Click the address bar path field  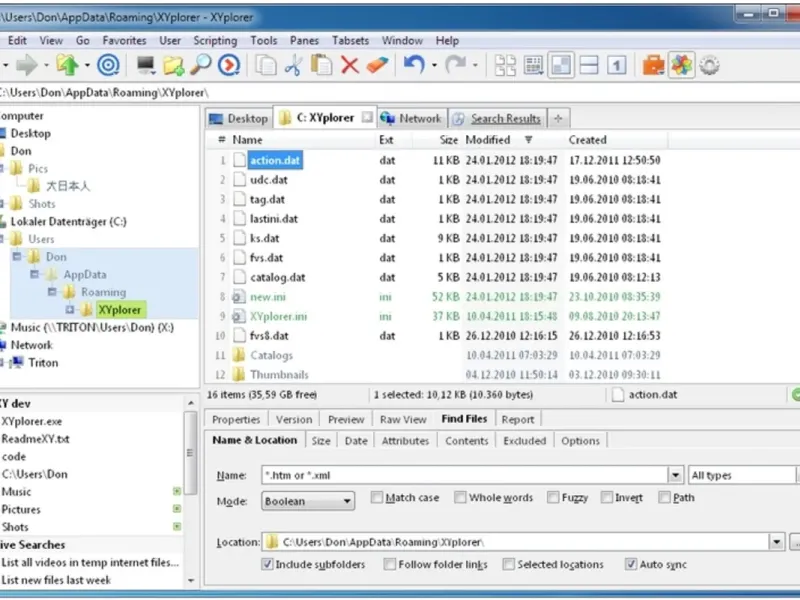point(400,93)
